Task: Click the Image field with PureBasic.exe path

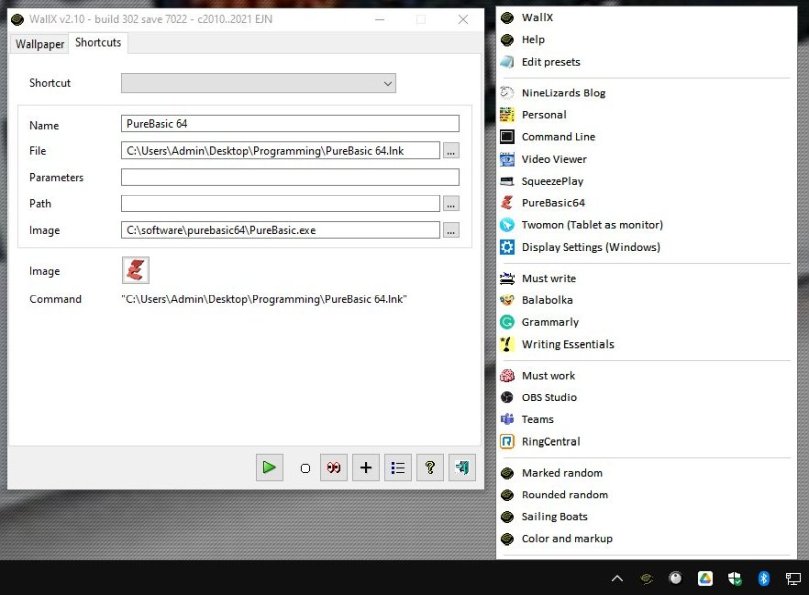Action: pos(281,230)
